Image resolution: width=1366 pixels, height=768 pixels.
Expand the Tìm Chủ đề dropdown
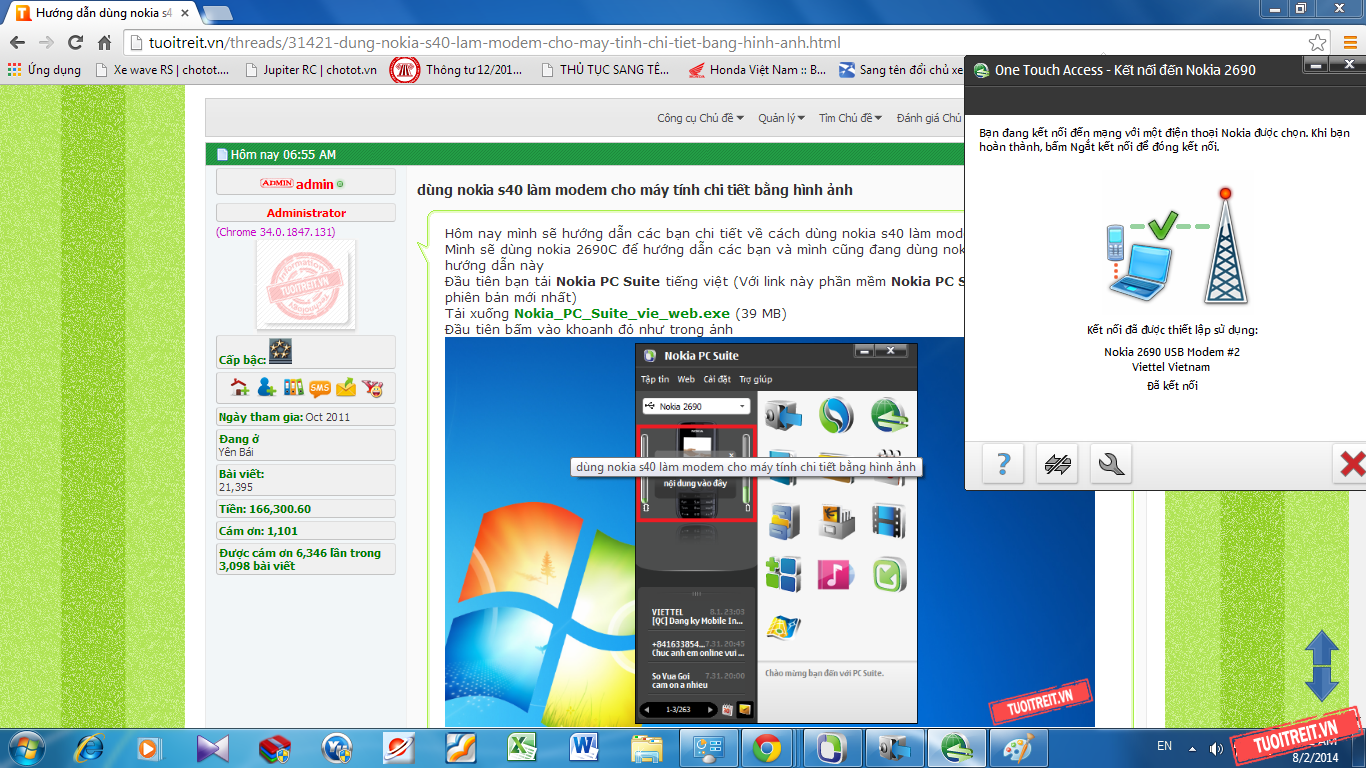pyautogui.click(x=850, y=118)
